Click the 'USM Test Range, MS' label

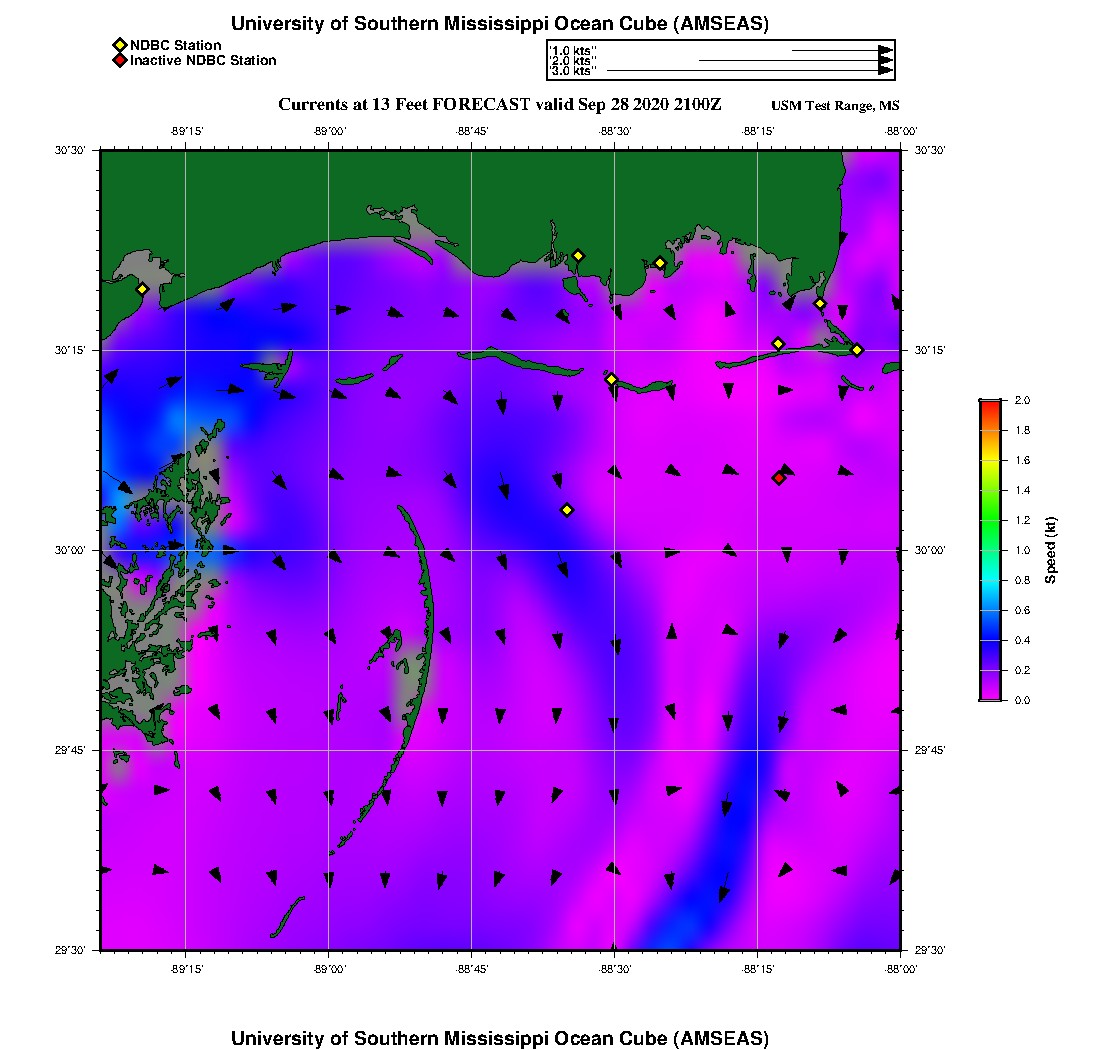pos(835,106)
